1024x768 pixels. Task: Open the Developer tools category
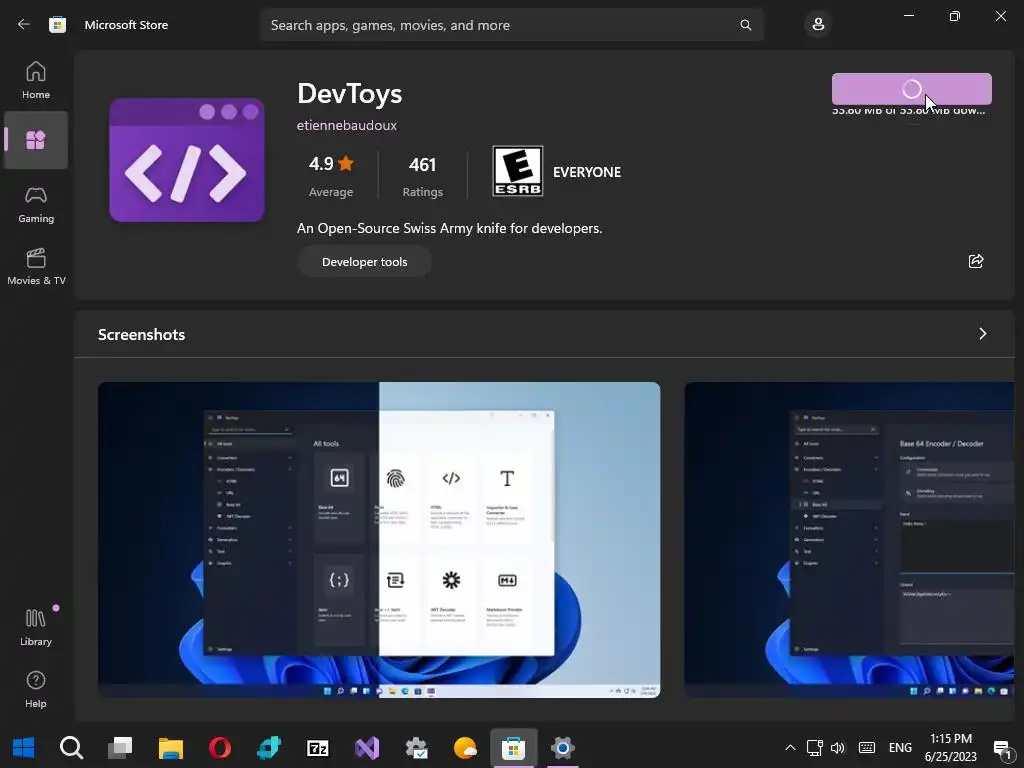[364, 262]
